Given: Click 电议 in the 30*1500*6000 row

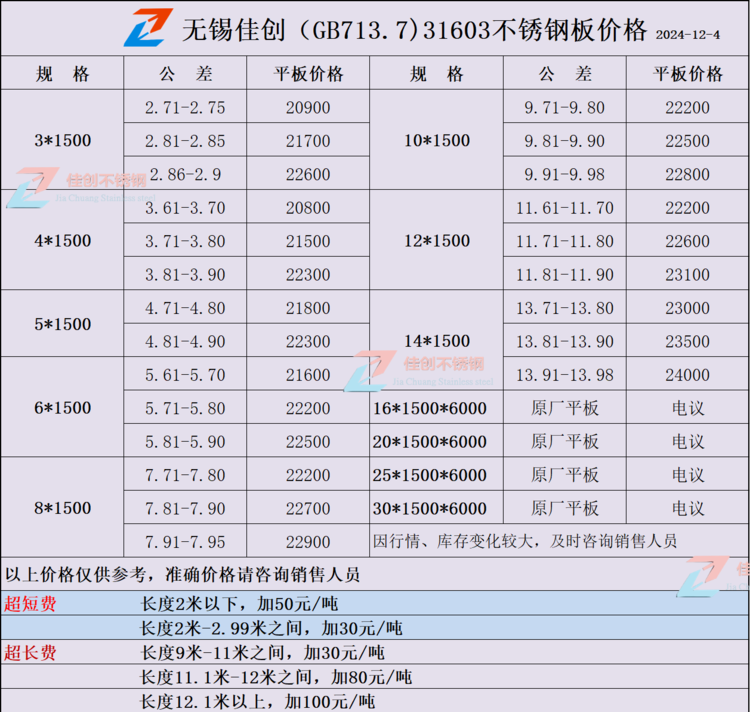Looking at the screenshot, I should pos(687,508).
